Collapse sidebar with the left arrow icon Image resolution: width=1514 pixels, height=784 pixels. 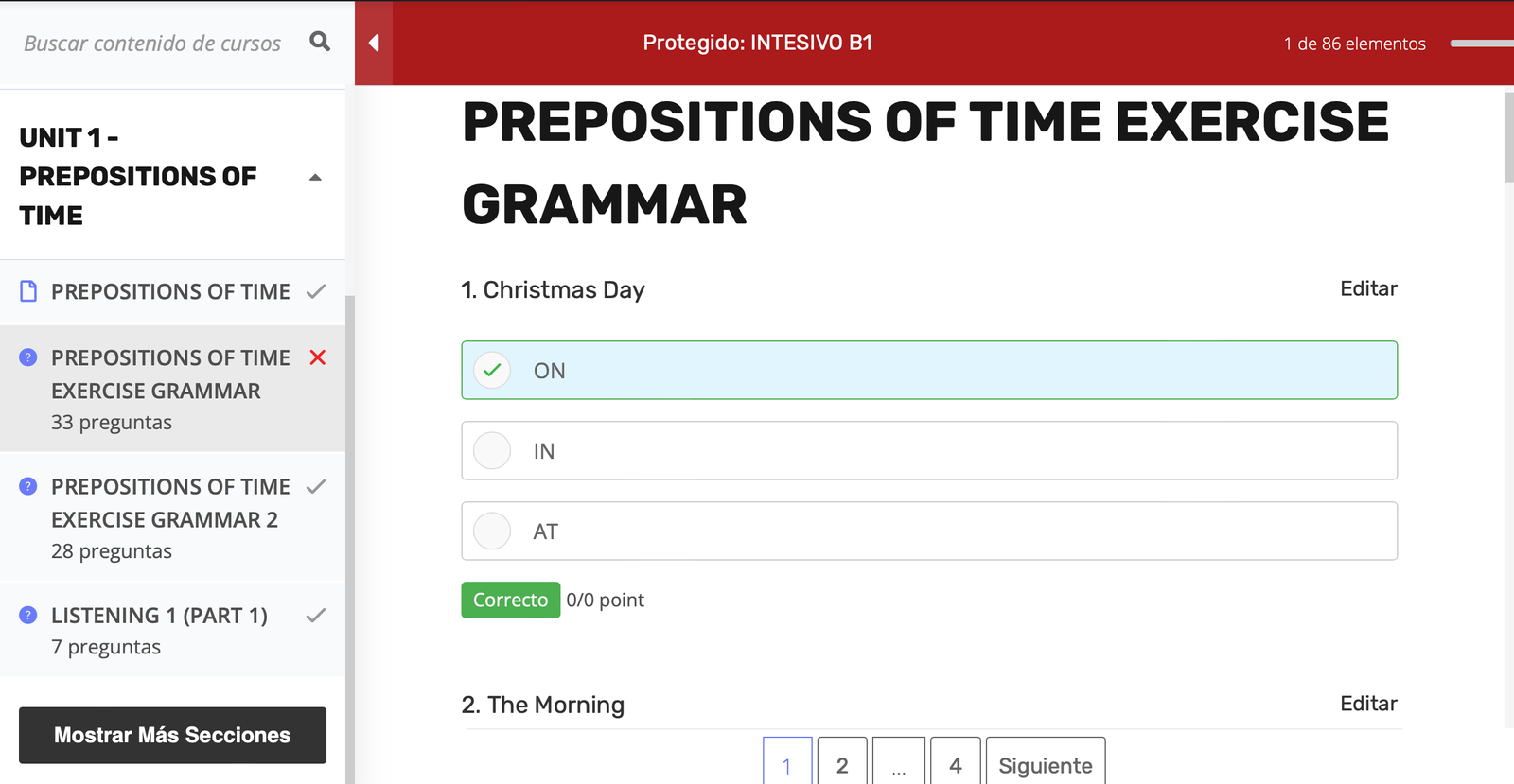374,44
